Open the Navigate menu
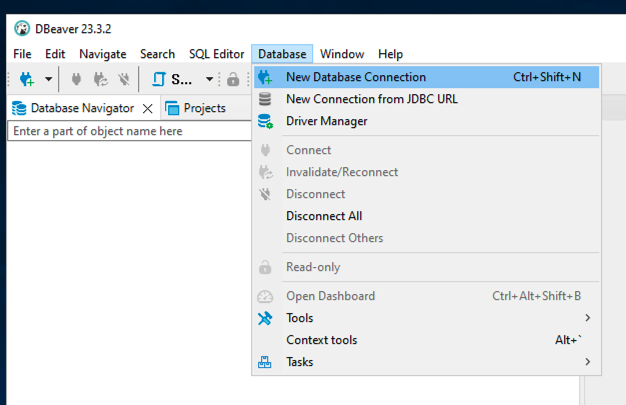The width and height of the screenshot is (626, 405). coord(103,54)
